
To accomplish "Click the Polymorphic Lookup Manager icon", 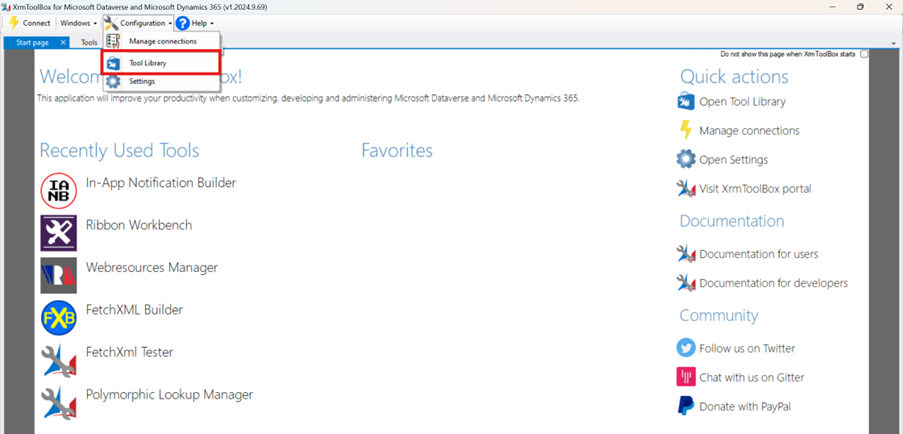I will 59,402.
